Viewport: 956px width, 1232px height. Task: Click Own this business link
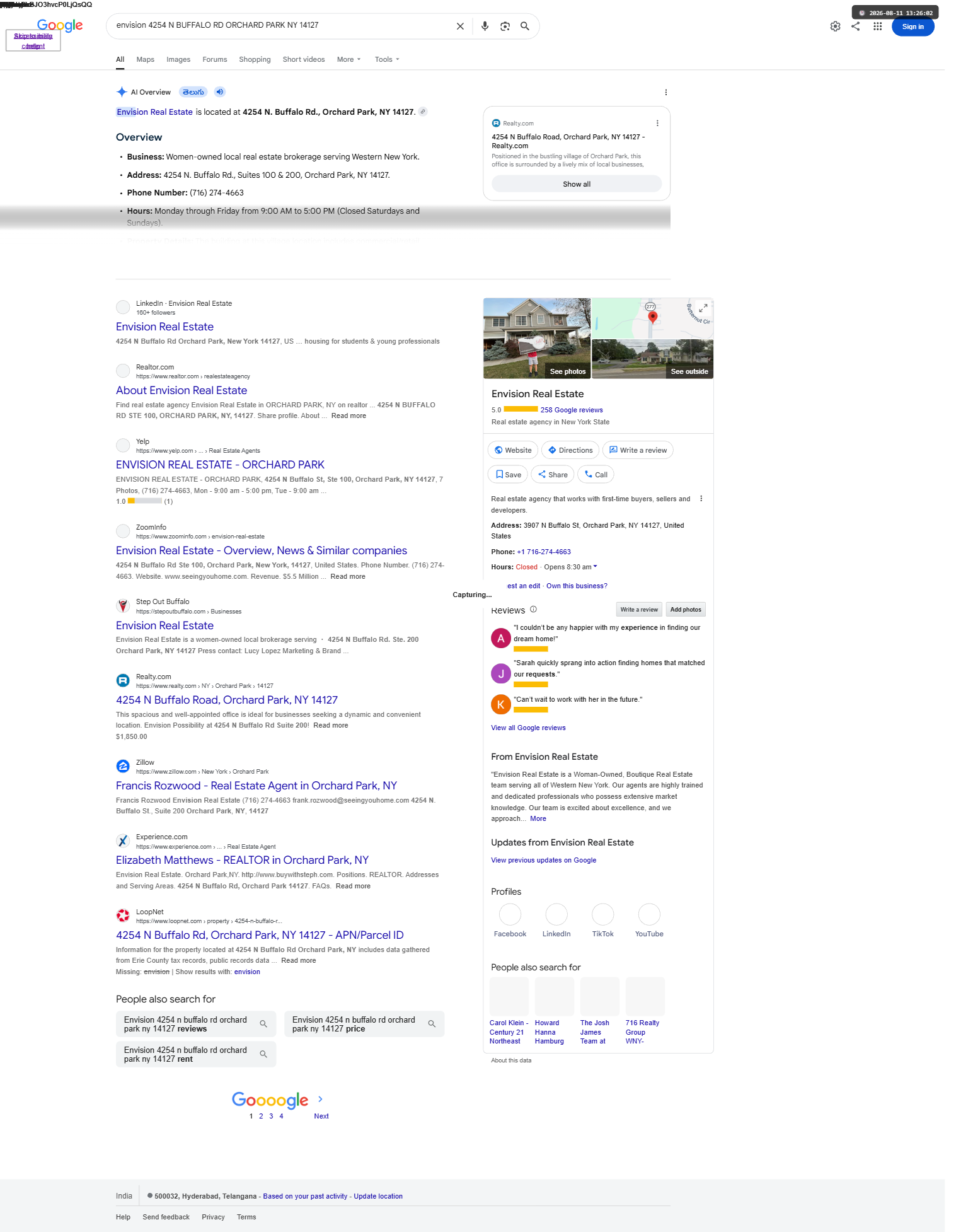577,586
